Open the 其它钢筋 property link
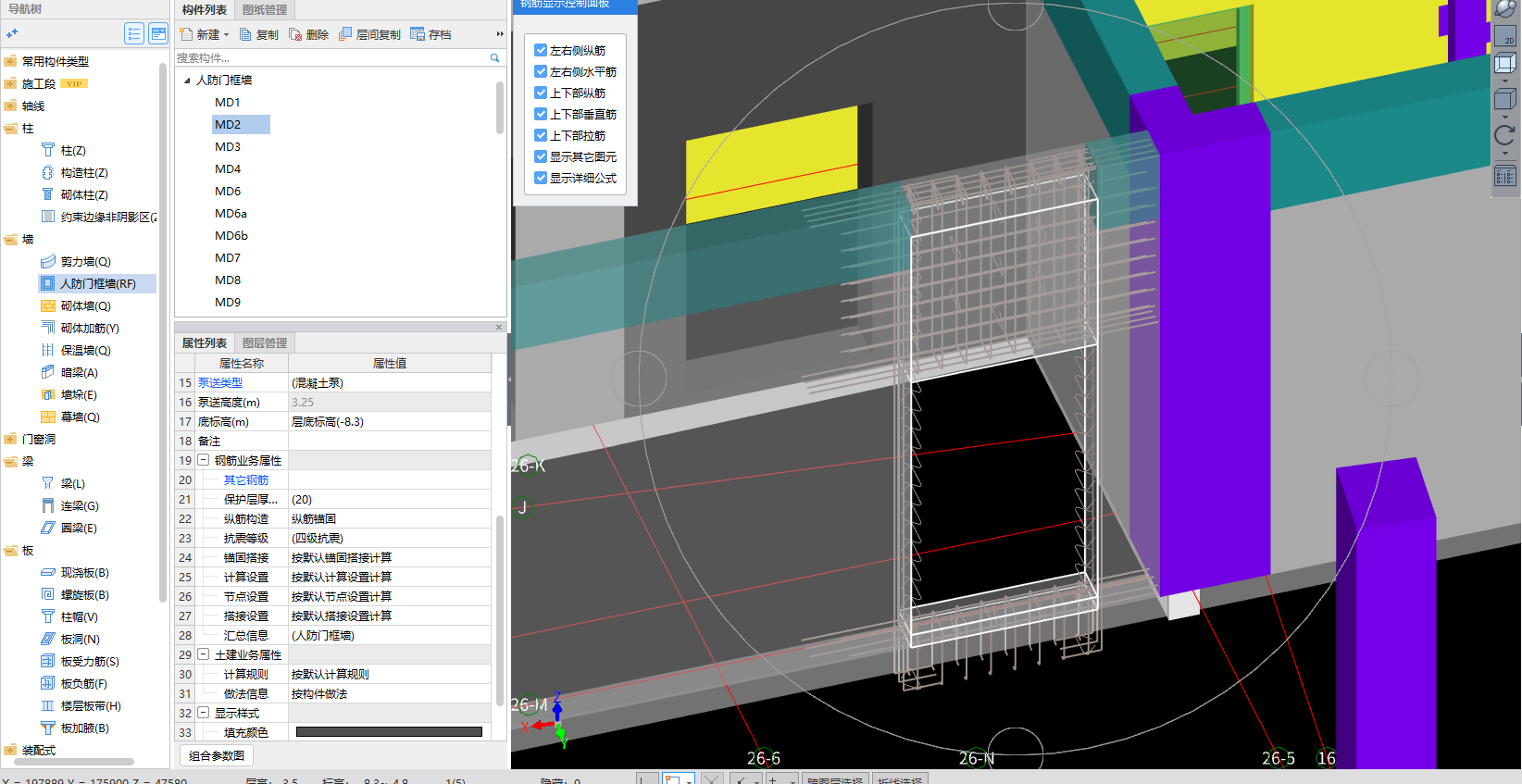 tap(246, 479)
